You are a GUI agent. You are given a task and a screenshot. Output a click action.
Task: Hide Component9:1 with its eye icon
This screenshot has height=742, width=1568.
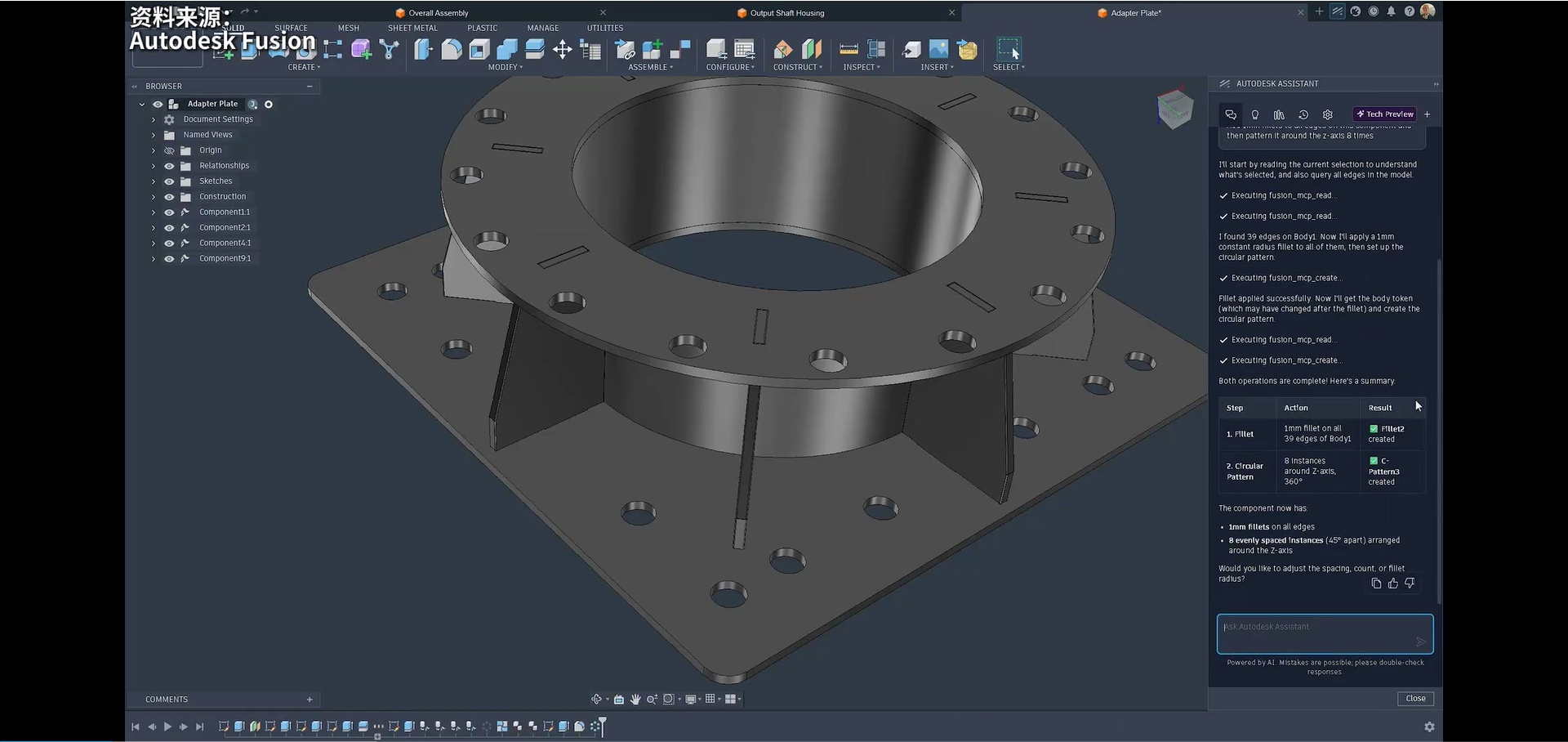point(169,259)
